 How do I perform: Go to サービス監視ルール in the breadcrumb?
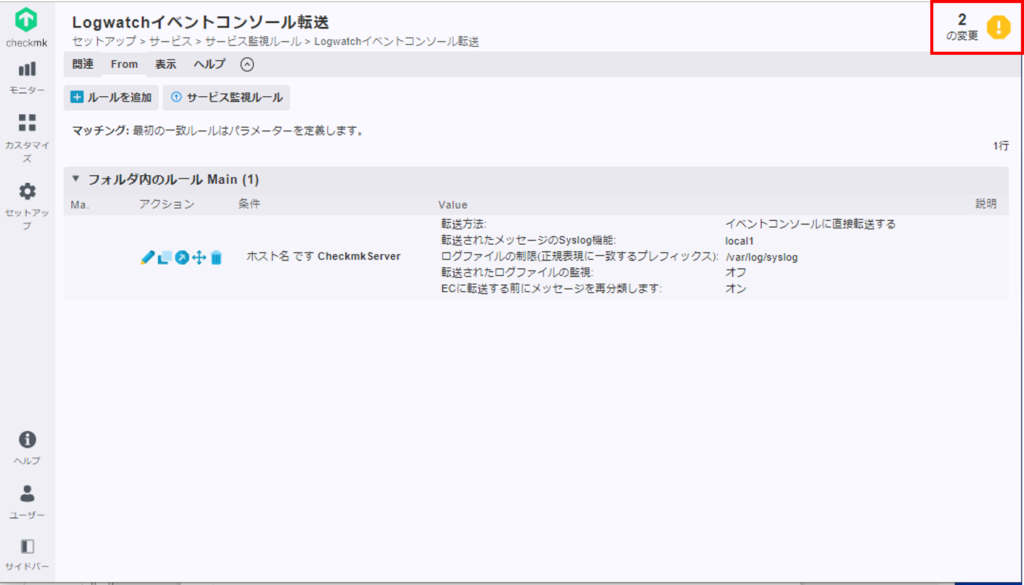coord(253,42)
